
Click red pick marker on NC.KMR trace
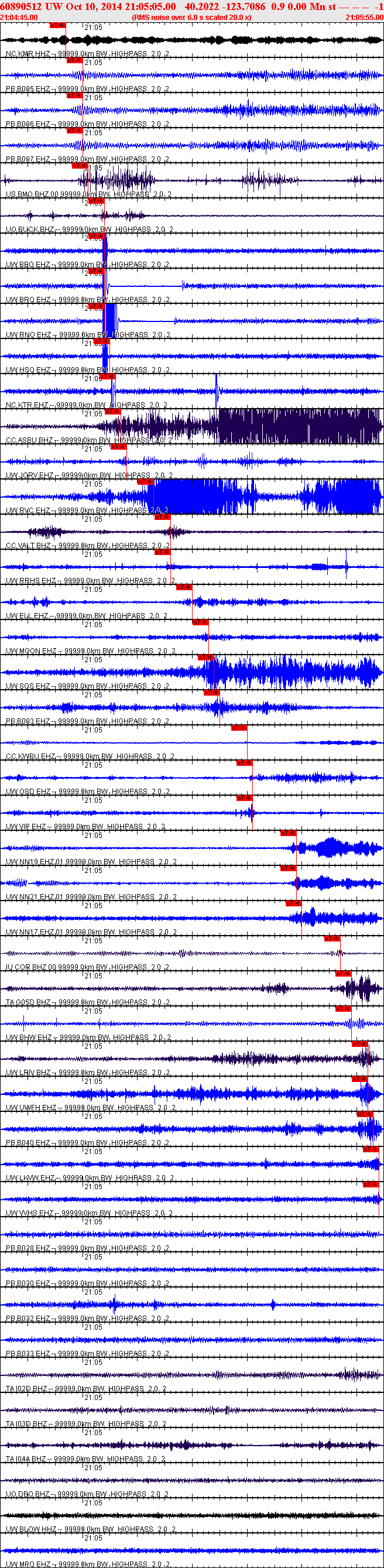pyautogui.click(x=58, y=26)
